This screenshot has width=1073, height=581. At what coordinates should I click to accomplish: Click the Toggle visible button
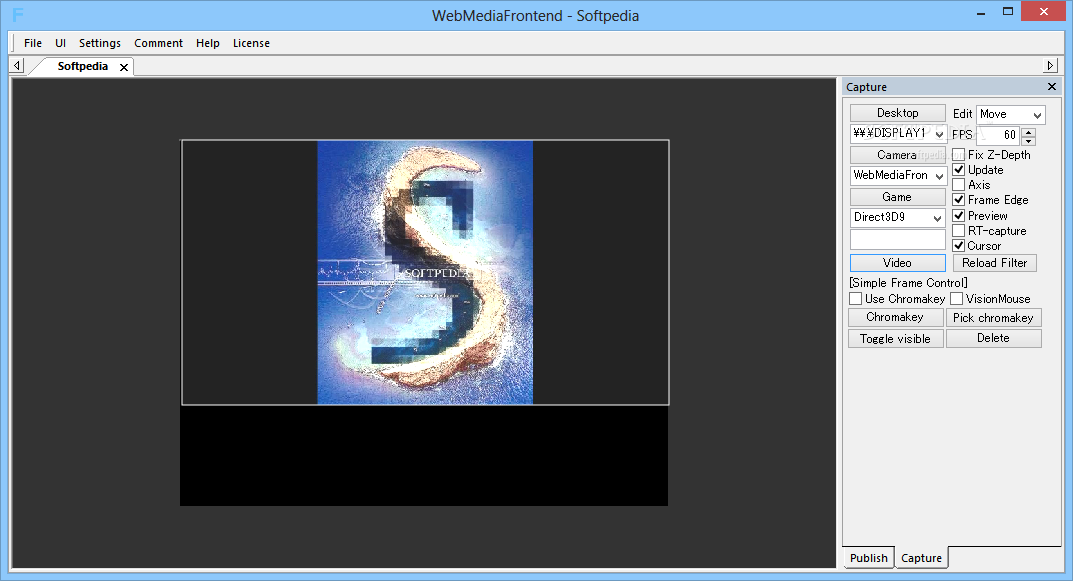[895, 339]
